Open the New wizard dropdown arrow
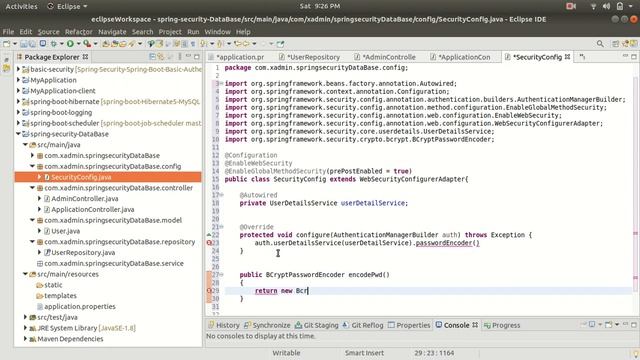This screenshot has width=640, height=360. pos(15,44)
